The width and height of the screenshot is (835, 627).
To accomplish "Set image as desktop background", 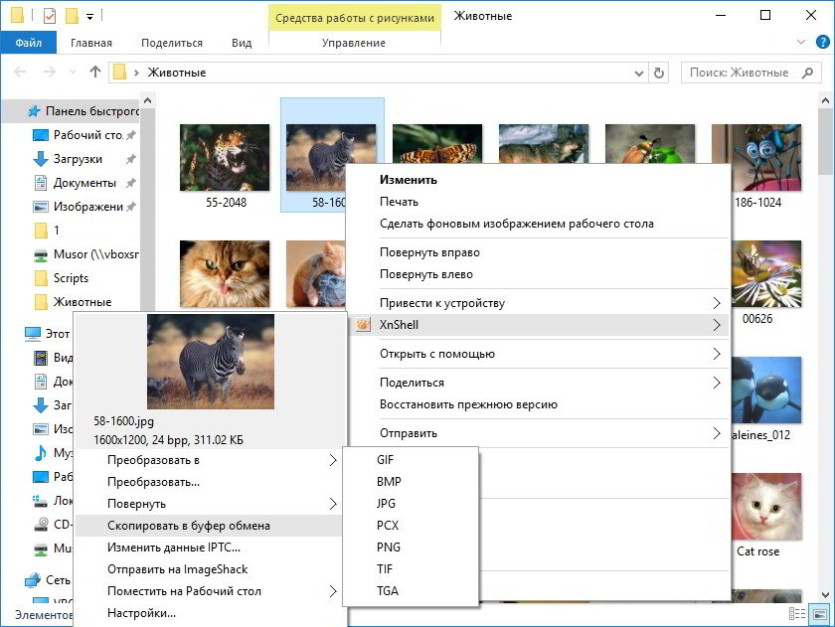I will tap(517, 224).
